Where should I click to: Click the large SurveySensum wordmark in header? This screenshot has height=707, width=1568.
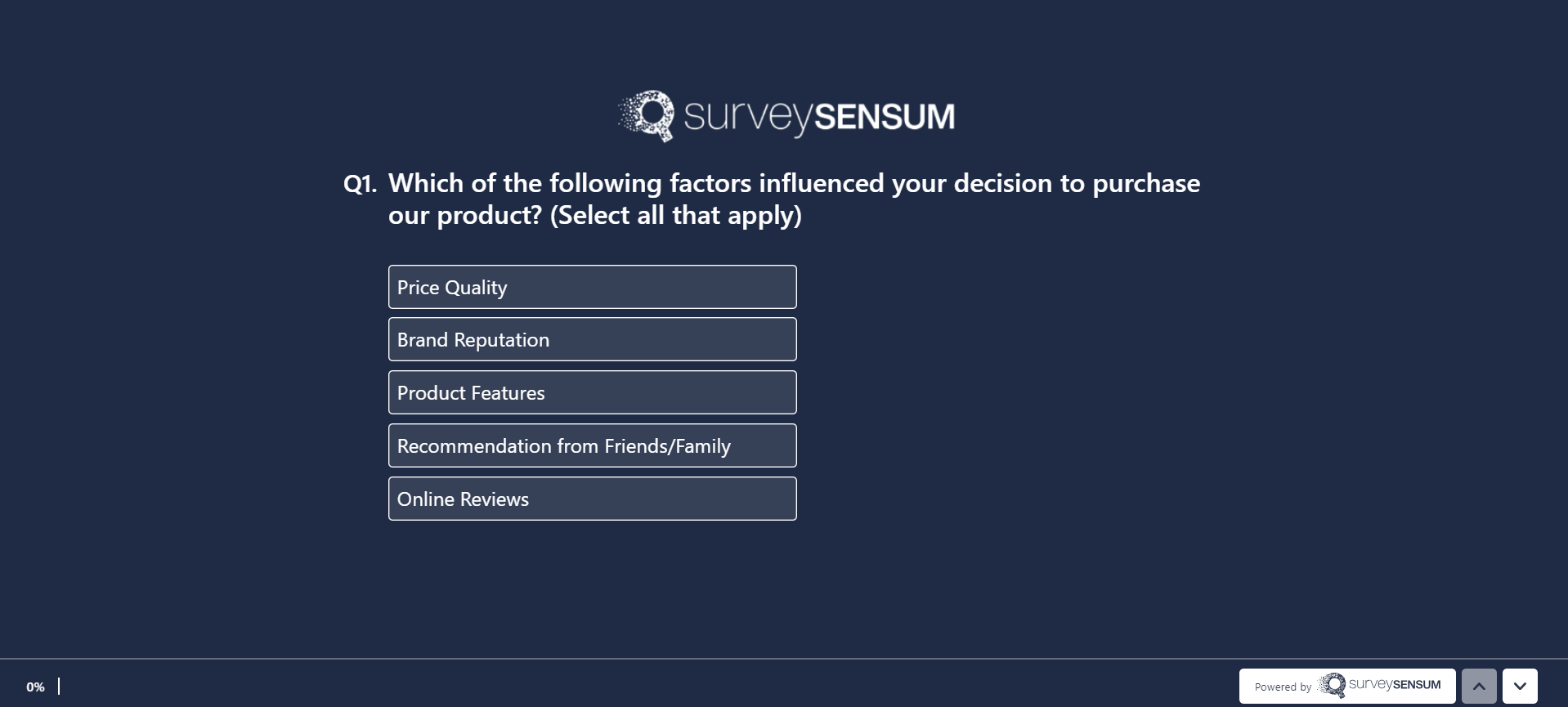(818, 116)
